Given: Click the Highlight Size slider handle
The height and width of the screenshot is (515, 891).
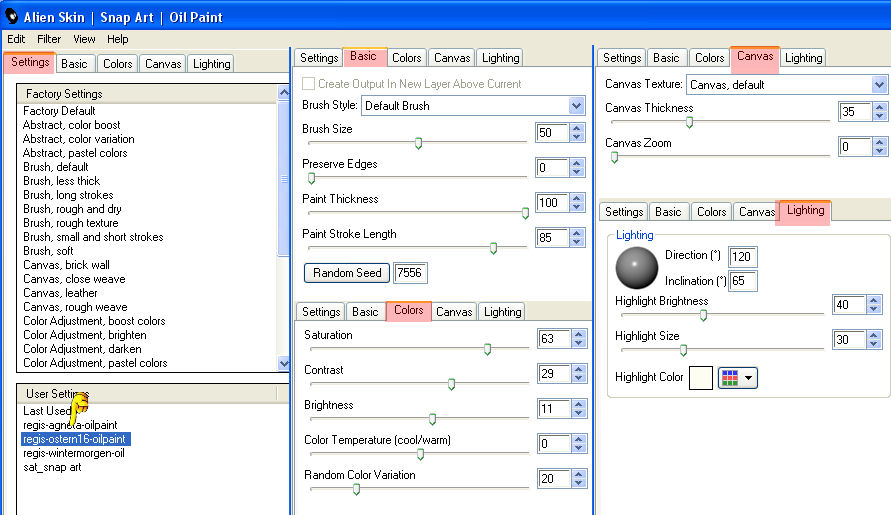Looking at the screenshot, I should click(x=684, y=350).
